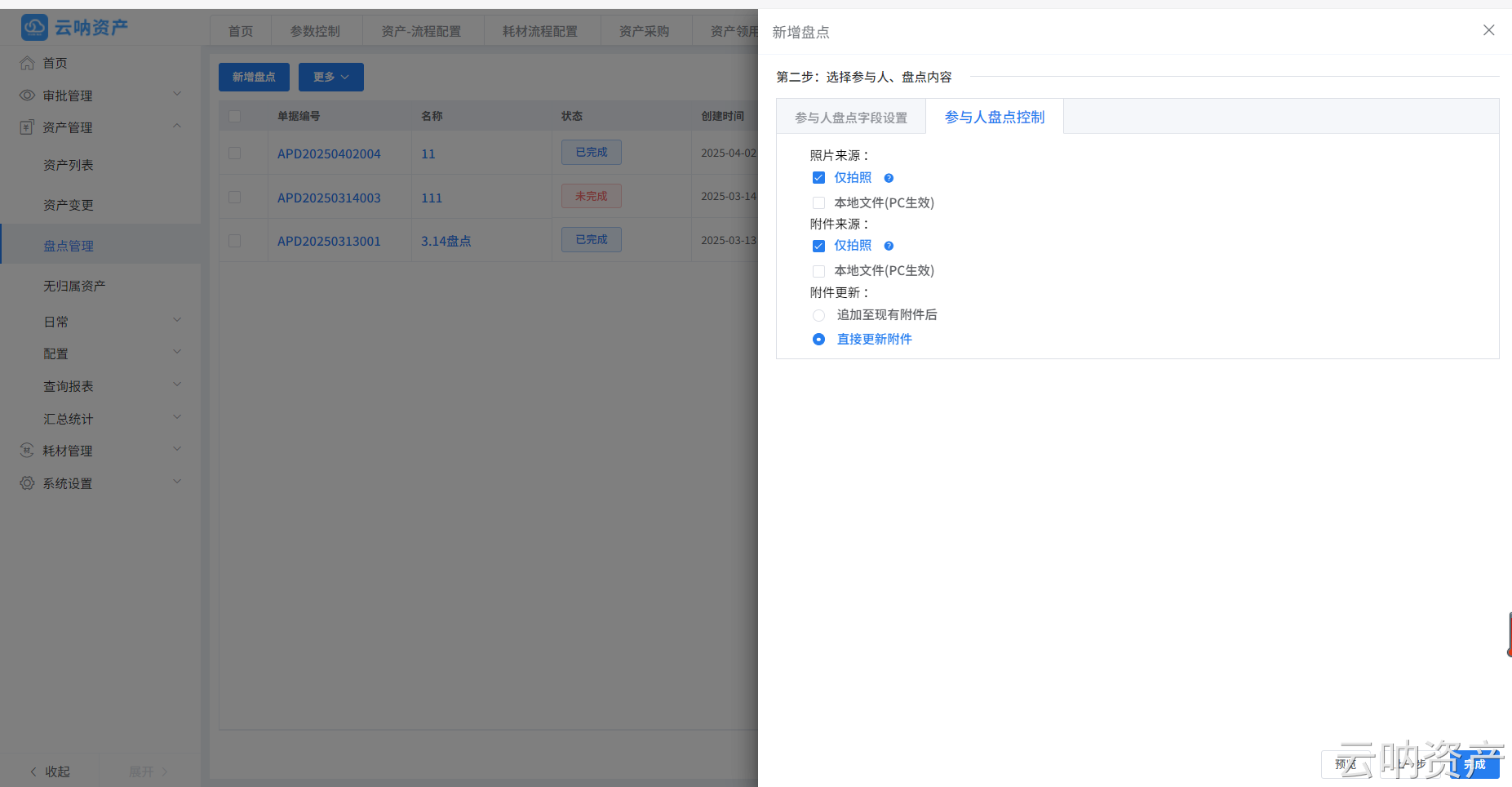Switch to the 参与人盘点字段设置 tab
This screenshot has height=787, width=1512.
point(851,117)
